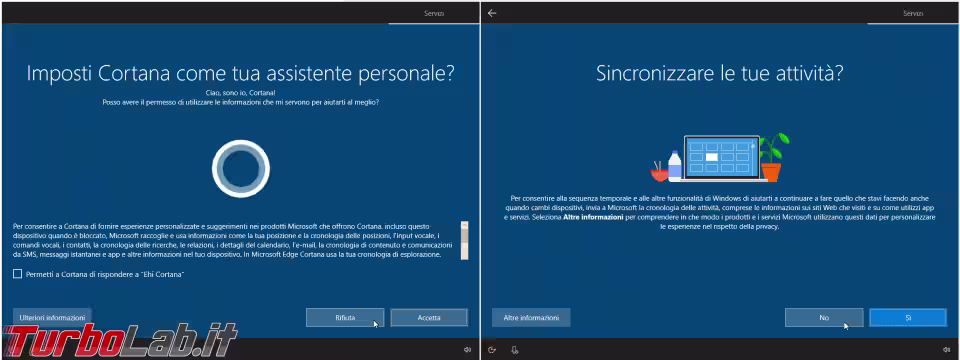Open Ulteriori informazioni on the Cortana screen
960x360 pixels.
click(x=52, y=318)
